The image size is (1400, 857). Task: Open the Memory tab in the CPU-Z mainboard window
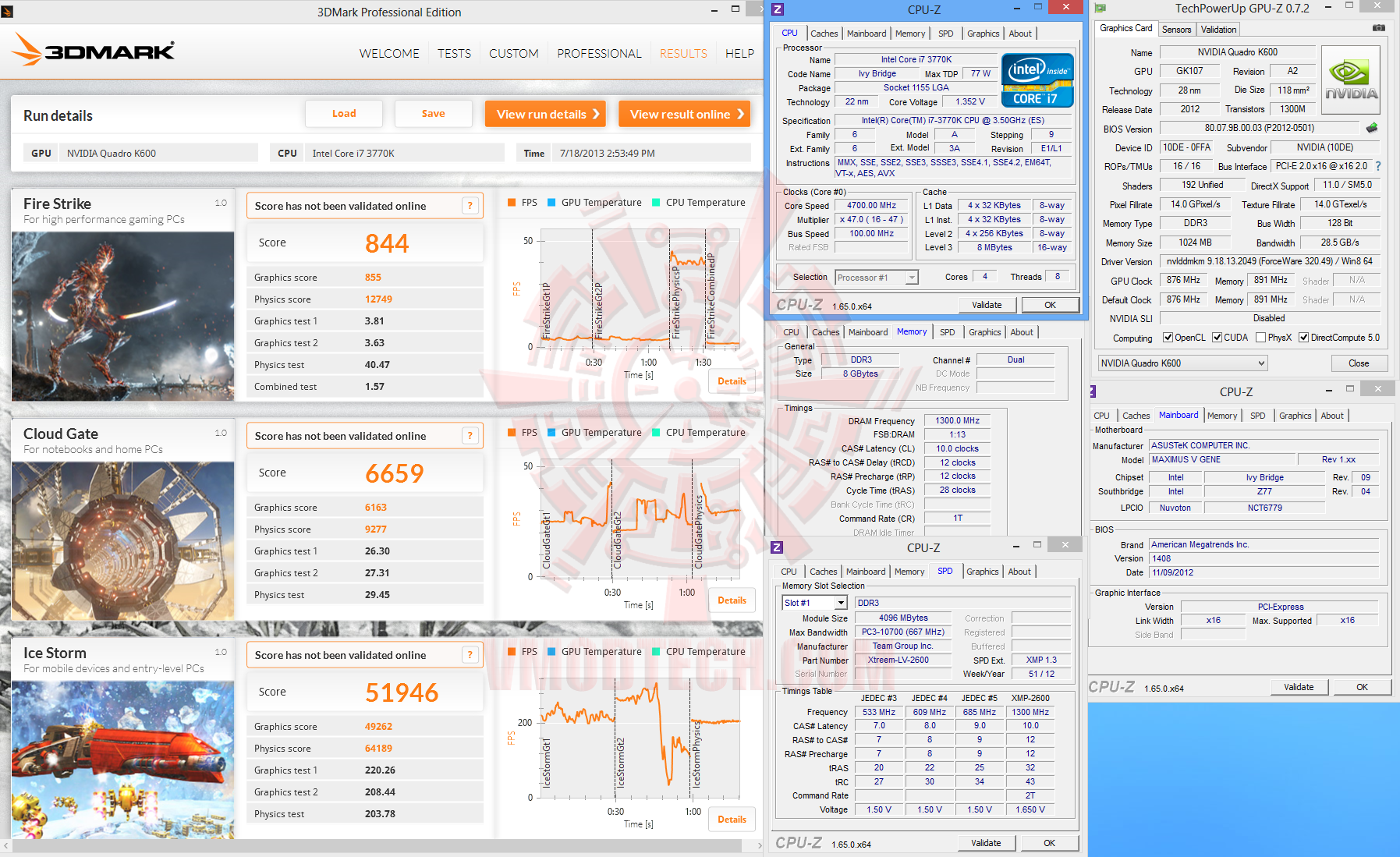click(1222, 416)
